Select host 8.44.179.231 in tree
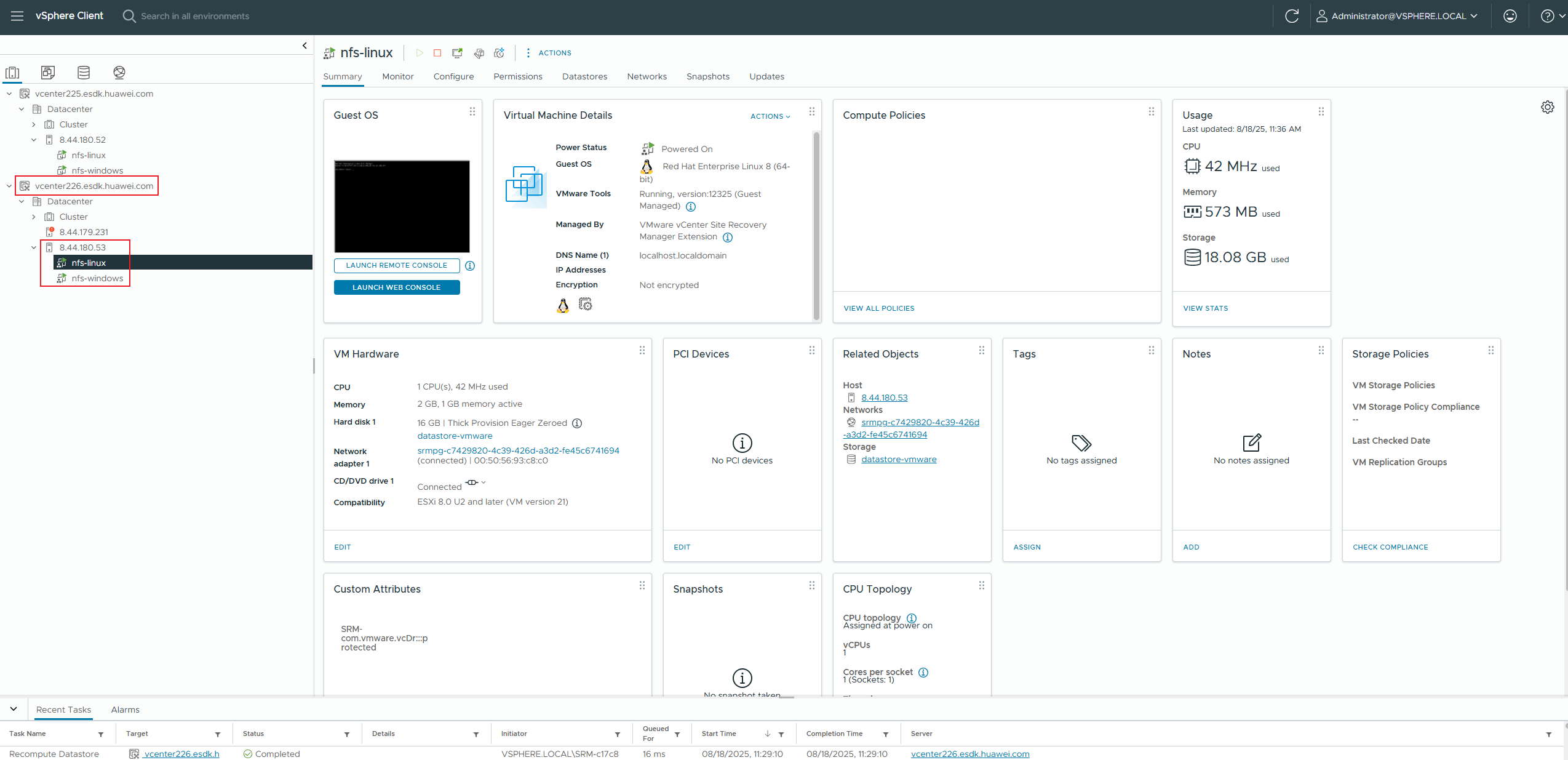Image resolution: width=1568 pixels, height=760 pixels. (84, 232)
